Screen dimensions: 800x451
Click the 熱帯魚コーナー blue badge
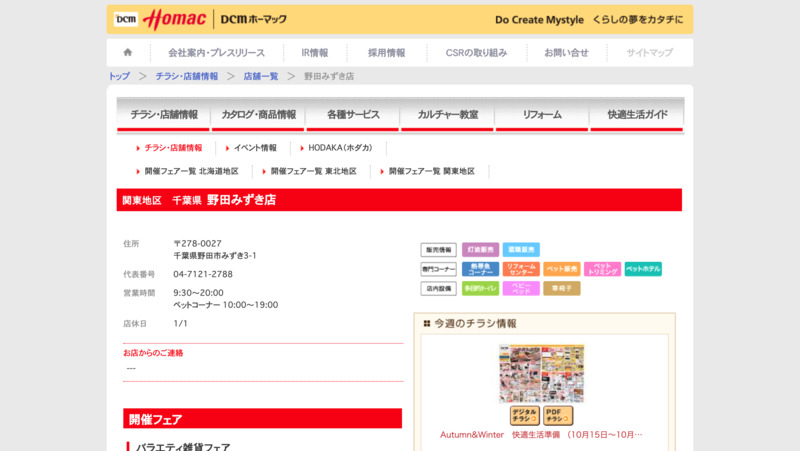coord(480,269)
